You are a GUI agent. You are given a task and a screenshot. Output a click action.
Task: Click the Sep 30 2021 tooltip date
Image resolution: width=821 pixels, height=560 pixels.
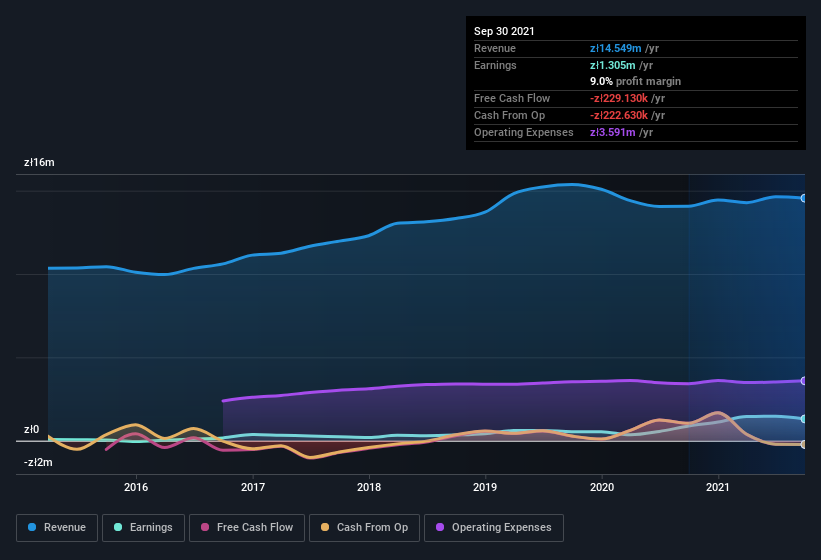point(504,31)
